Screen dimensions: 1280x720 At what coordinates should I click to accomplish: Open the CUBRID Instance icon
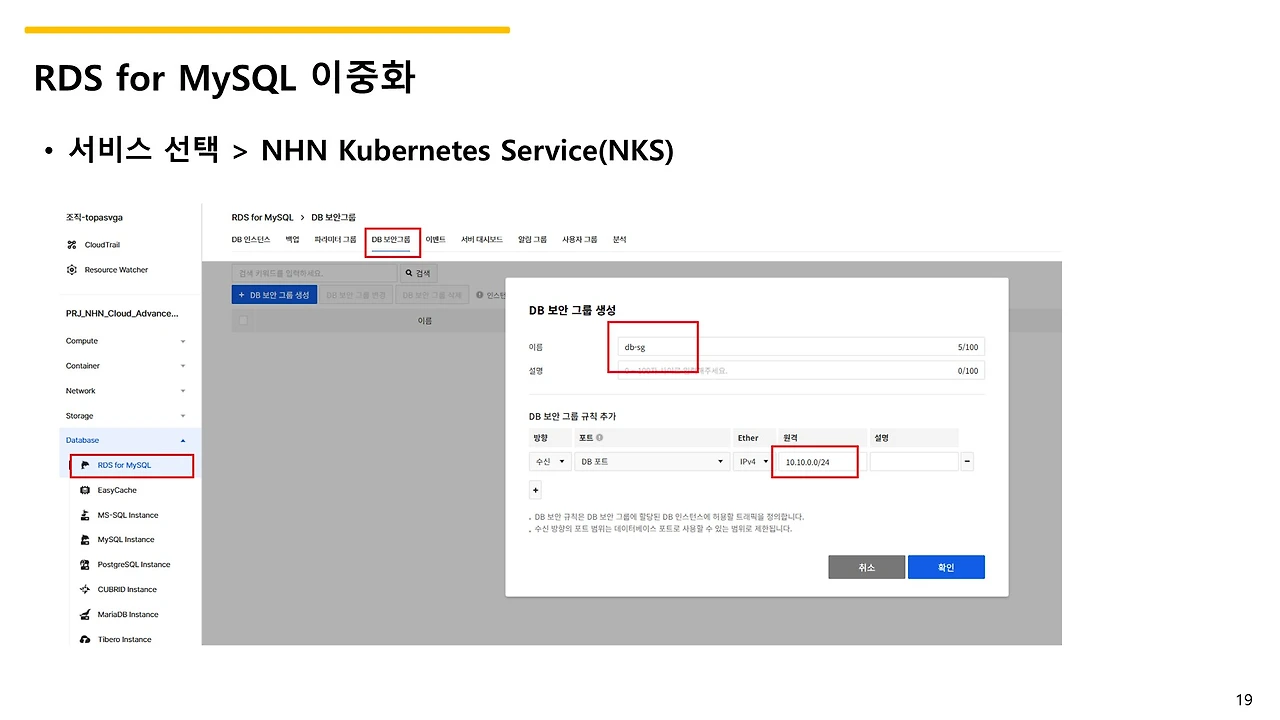tap(85, 590)
